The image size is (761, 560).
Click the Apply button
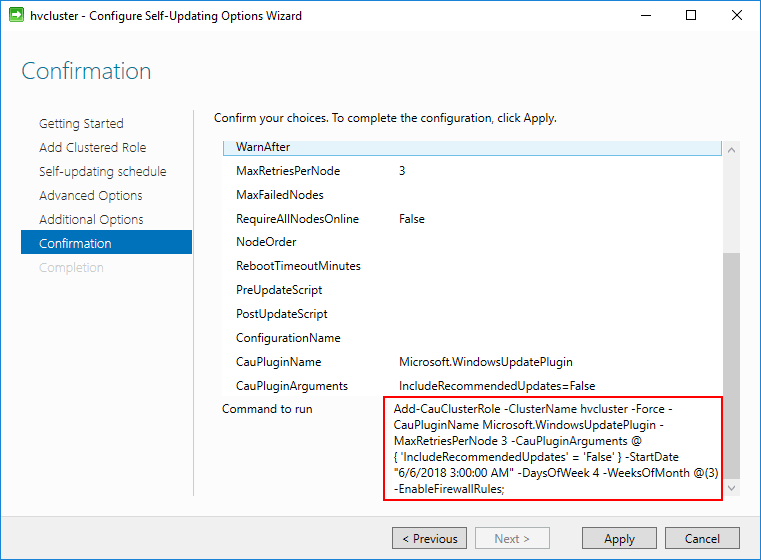619,538
